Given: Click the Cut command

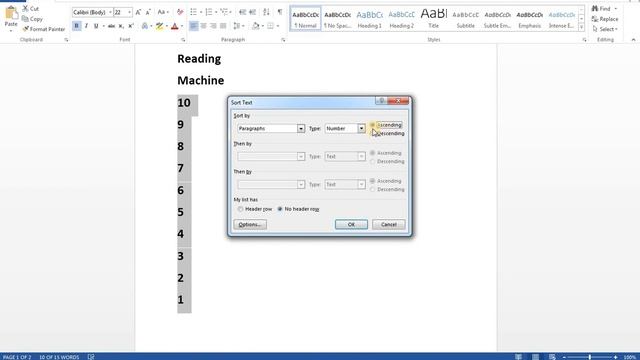Looking at the screenshot, I should (x=31, y=9).
